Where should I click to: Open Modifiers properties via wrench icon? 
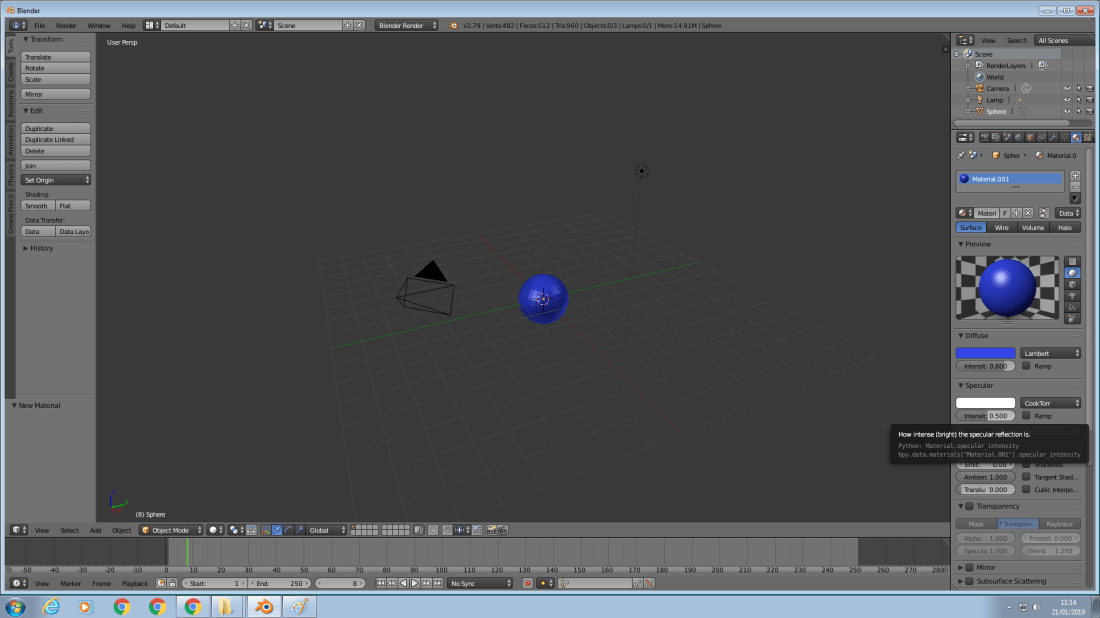(1052, 137)
